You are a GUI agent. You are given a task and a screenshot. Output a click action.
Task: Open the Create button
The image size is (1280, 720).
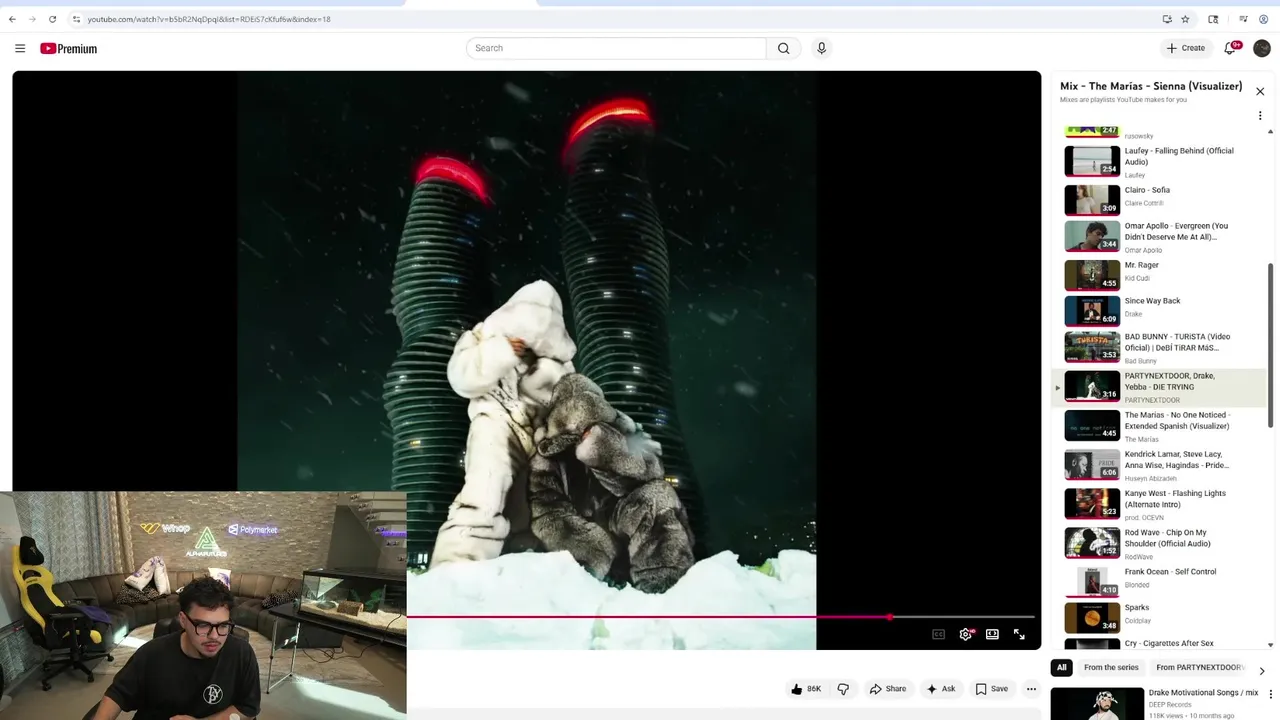[1186, 48]
